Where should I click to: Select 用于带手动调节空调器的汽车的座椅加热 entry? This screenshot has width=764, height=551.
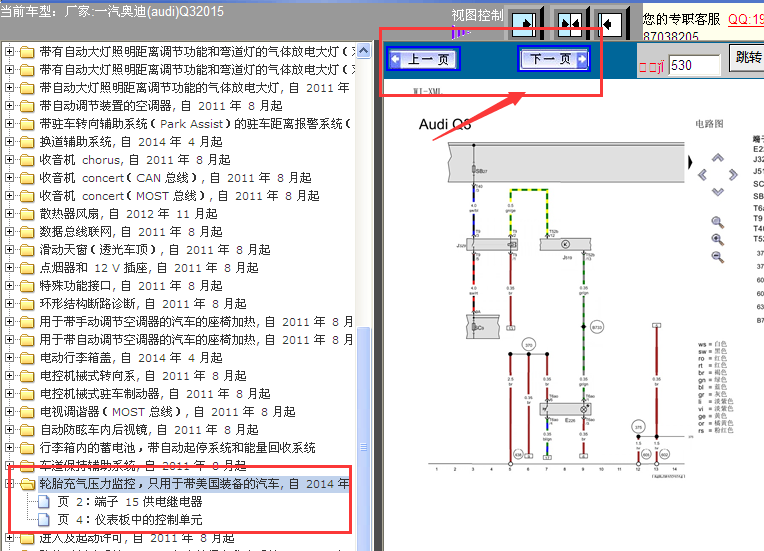196,322
